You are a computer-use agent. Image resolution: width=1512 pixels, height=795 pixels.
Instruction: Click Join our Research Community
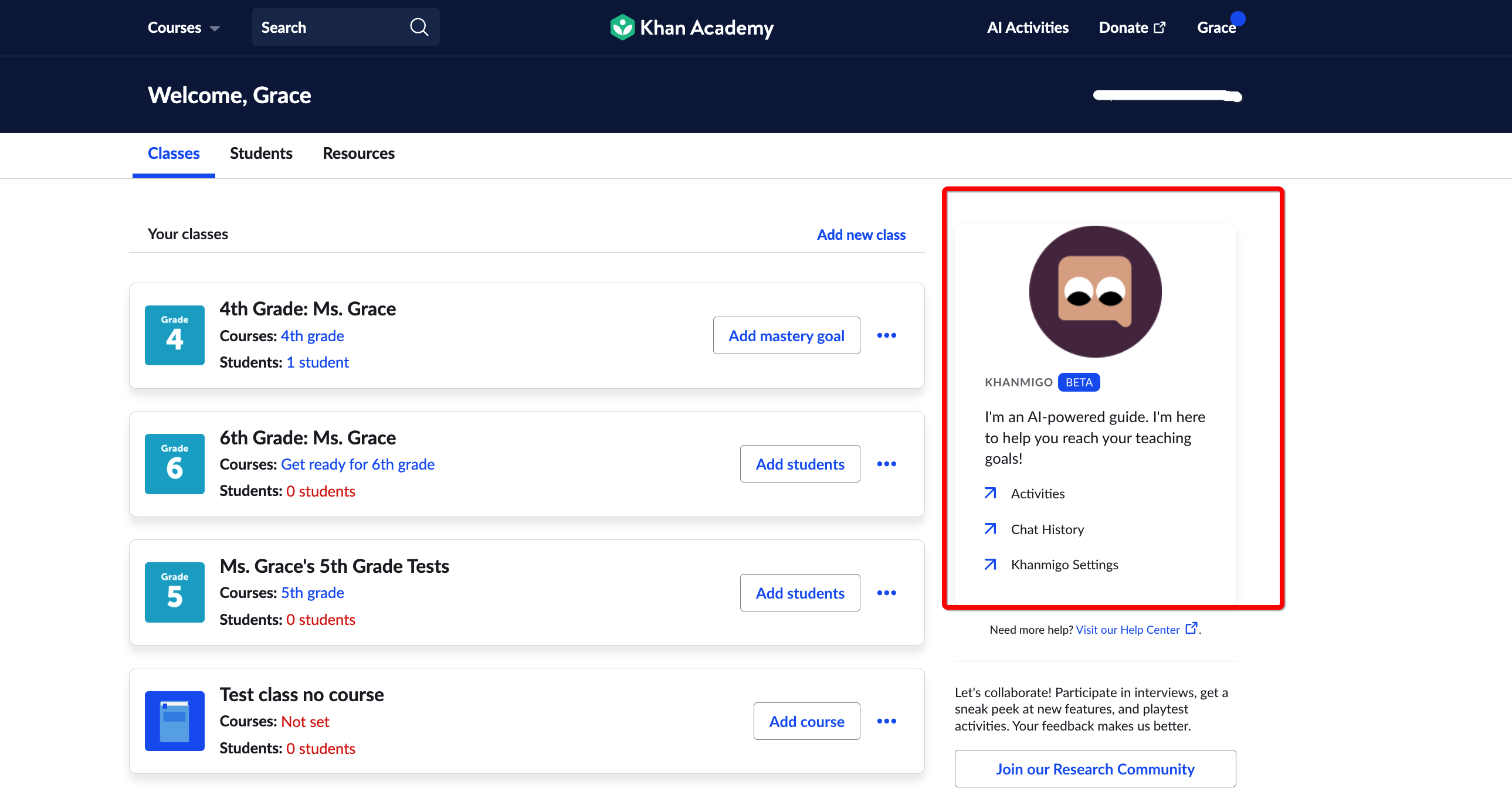pyautogui.click(x=1095, y=769)
